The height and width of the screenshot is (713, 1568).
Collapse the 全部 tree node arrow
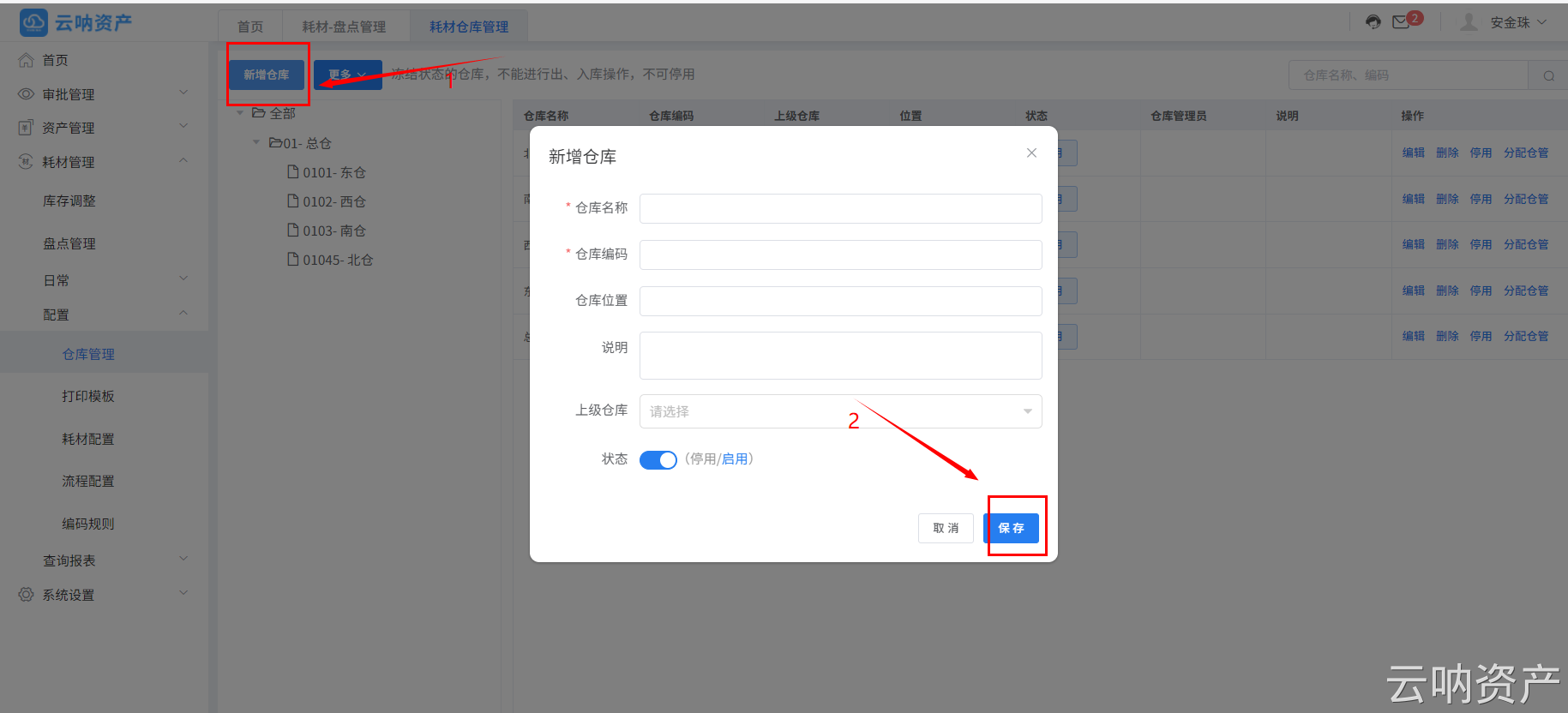click(240, 113)
